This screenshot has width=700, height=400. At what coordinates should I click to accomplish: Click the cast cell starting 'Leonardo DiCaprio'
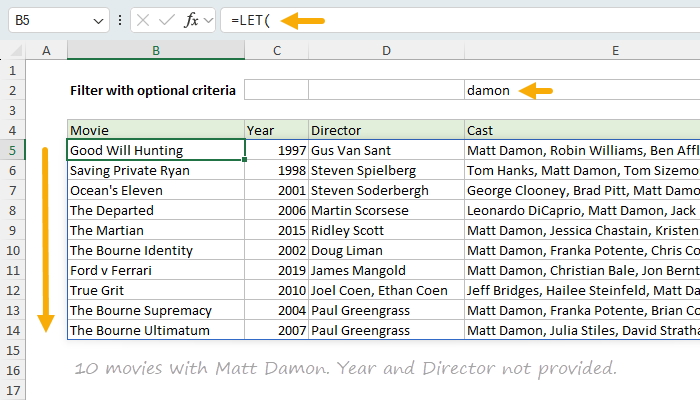[x=582, y=211]
